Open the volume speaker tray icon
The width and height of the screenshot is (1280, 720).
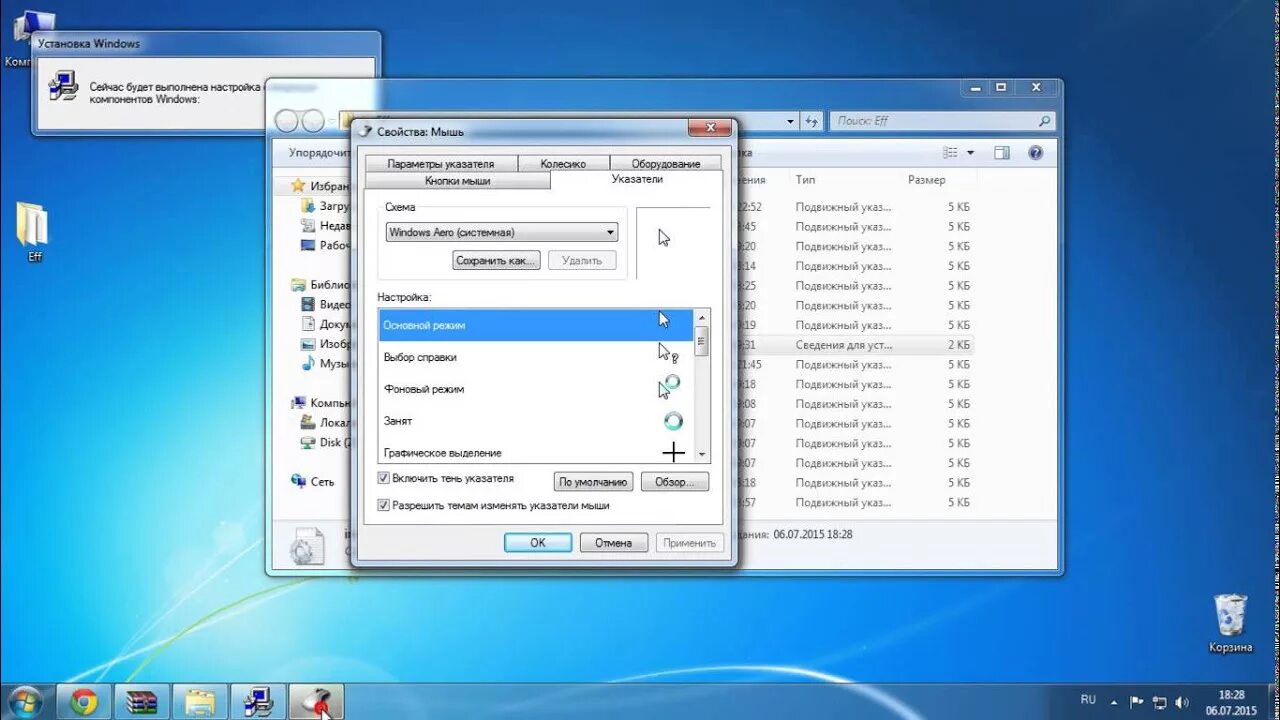pyautogui.click(x=1183, y=702)
